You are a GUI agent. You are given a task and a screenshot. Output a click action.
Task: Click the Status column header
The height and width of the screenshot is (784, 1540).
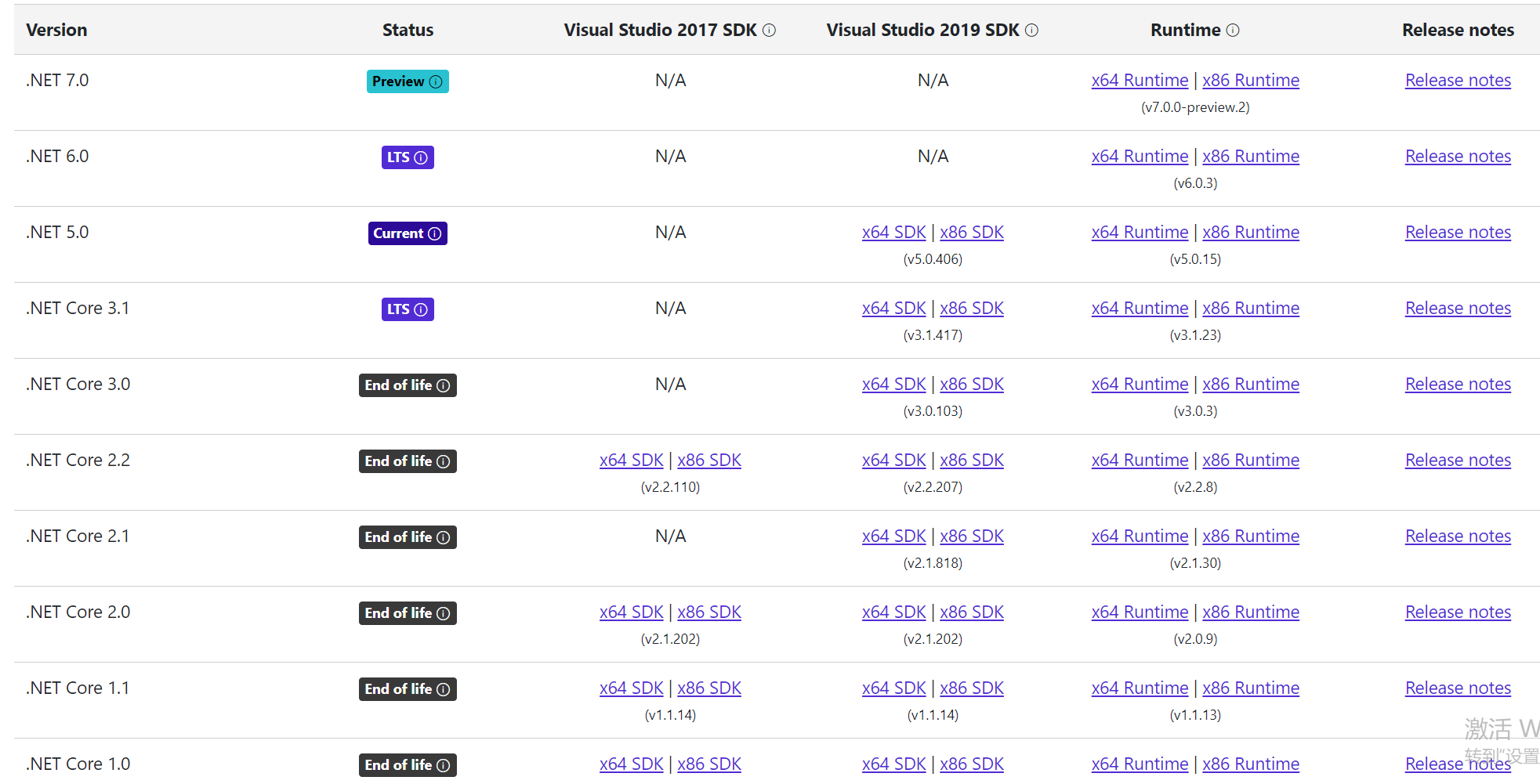point(408,30)
